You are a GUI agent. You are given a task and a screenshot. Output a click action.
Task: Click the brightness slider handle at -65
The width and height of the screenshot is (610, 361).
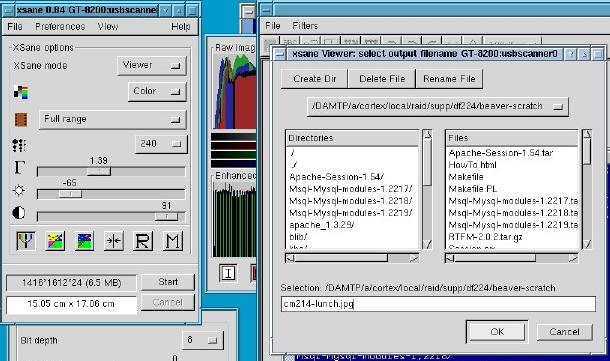tap(70, 194)
